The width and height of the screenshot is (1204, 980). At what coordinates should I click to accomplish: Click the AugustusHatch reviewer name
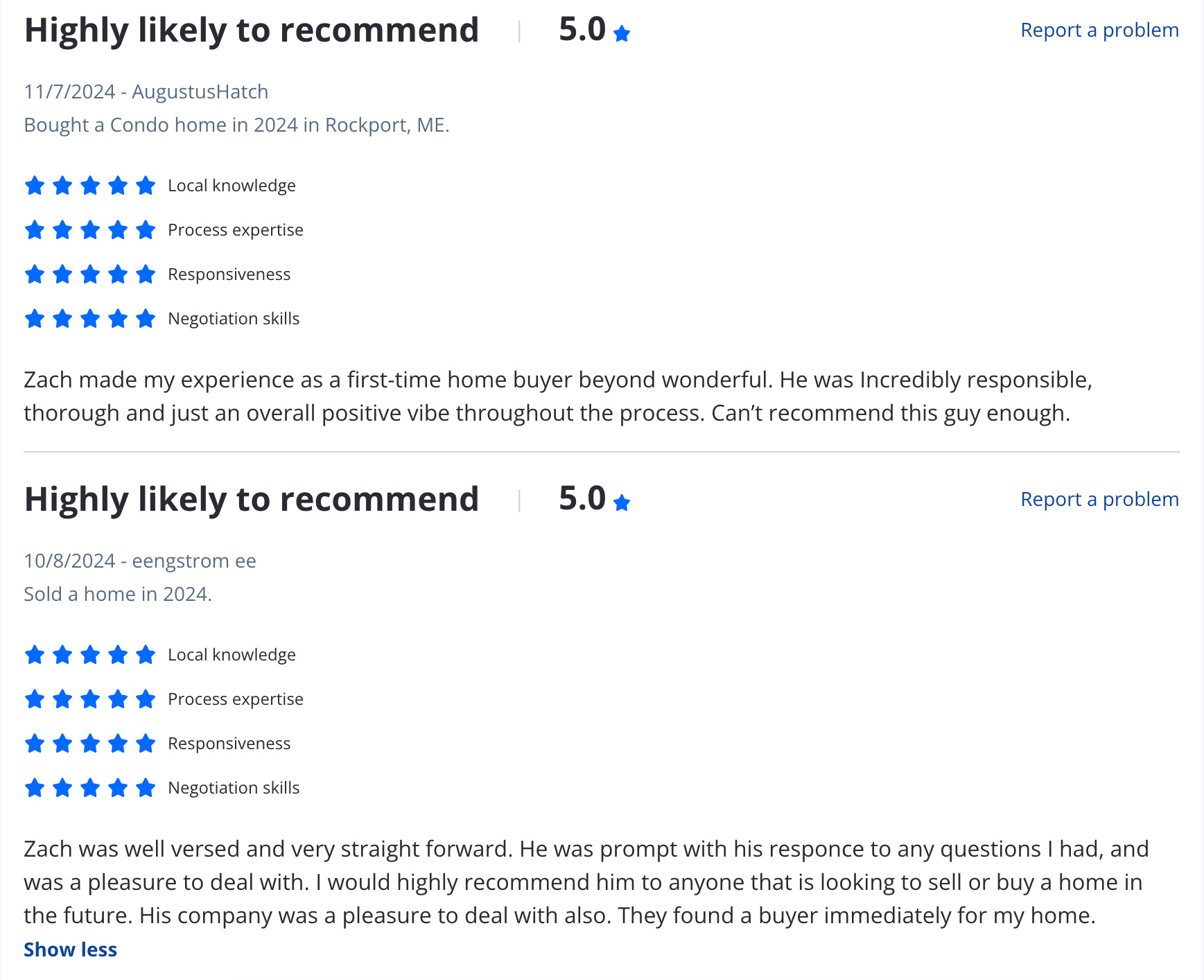pyautogui.click(x=200, y=92)
